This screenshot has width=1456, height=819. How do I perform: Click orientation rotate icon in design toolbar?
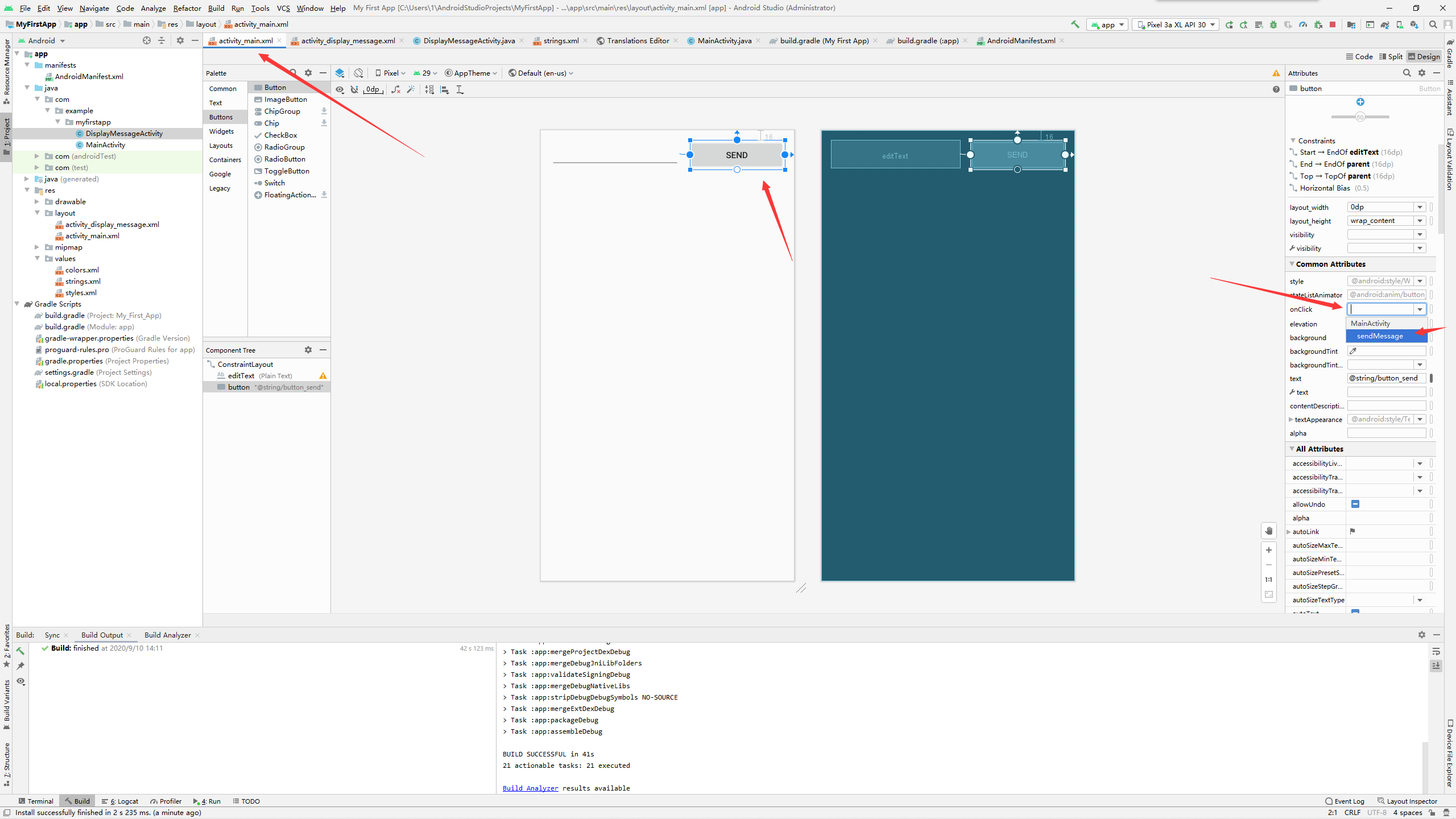[x=358, y=73]
